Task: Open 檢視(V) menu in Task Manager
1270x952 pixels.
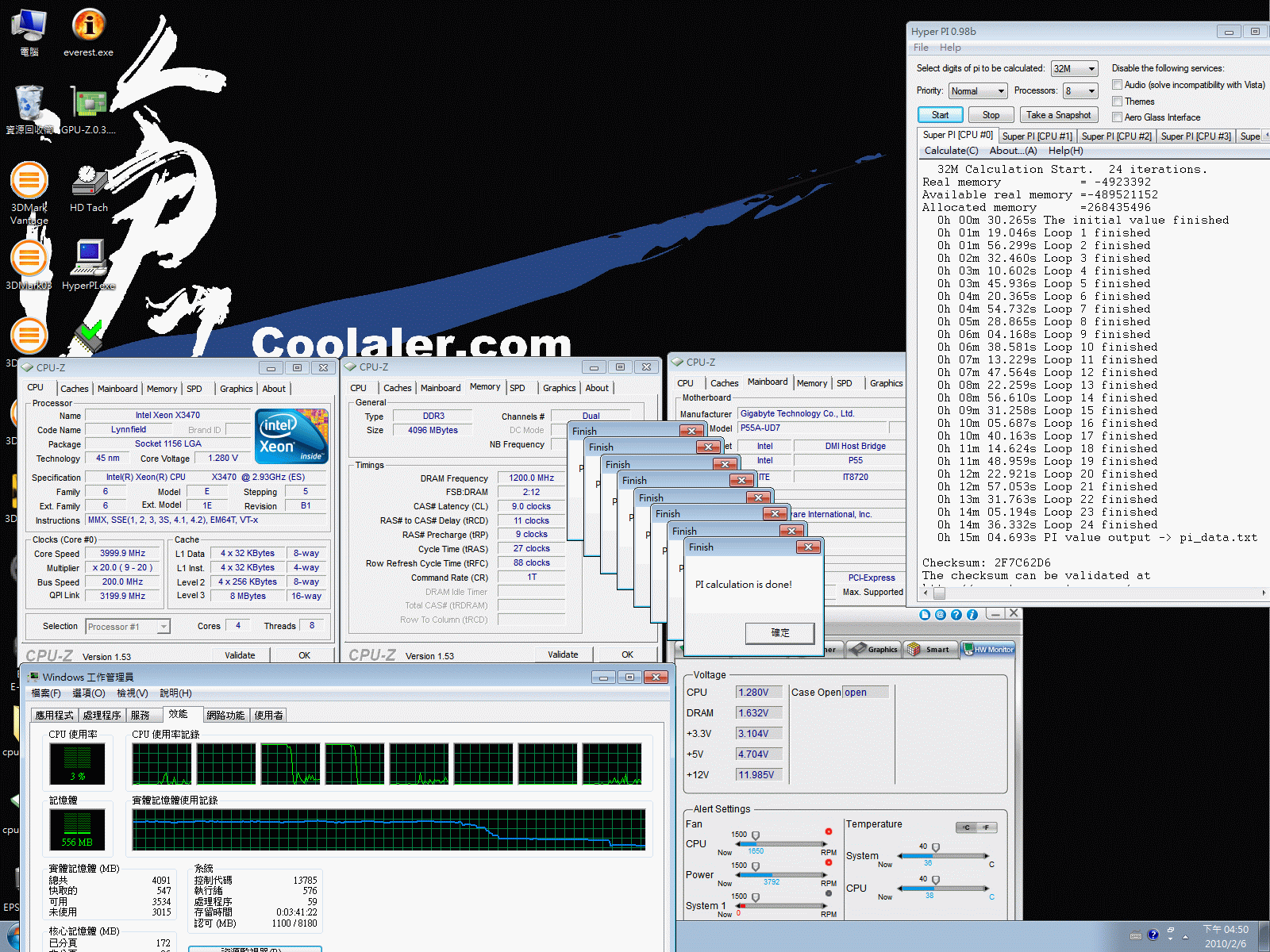Action: tap(133, 693)
